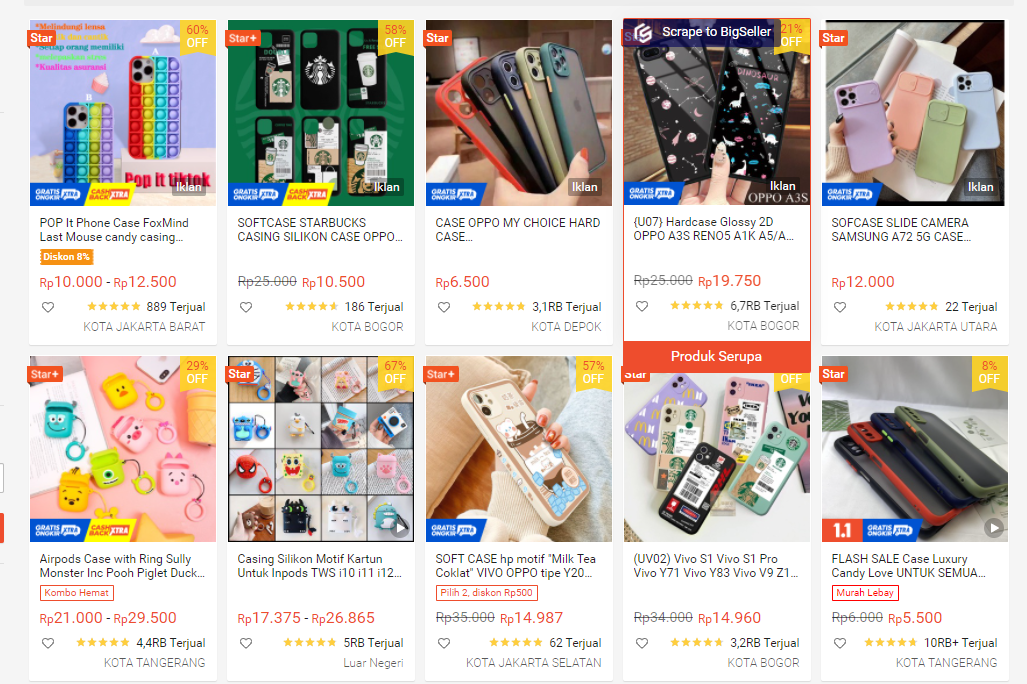Toggle heart on Case Oppo My Choice
This screenshot has height=684, width=1027.
tap(444, 307)
